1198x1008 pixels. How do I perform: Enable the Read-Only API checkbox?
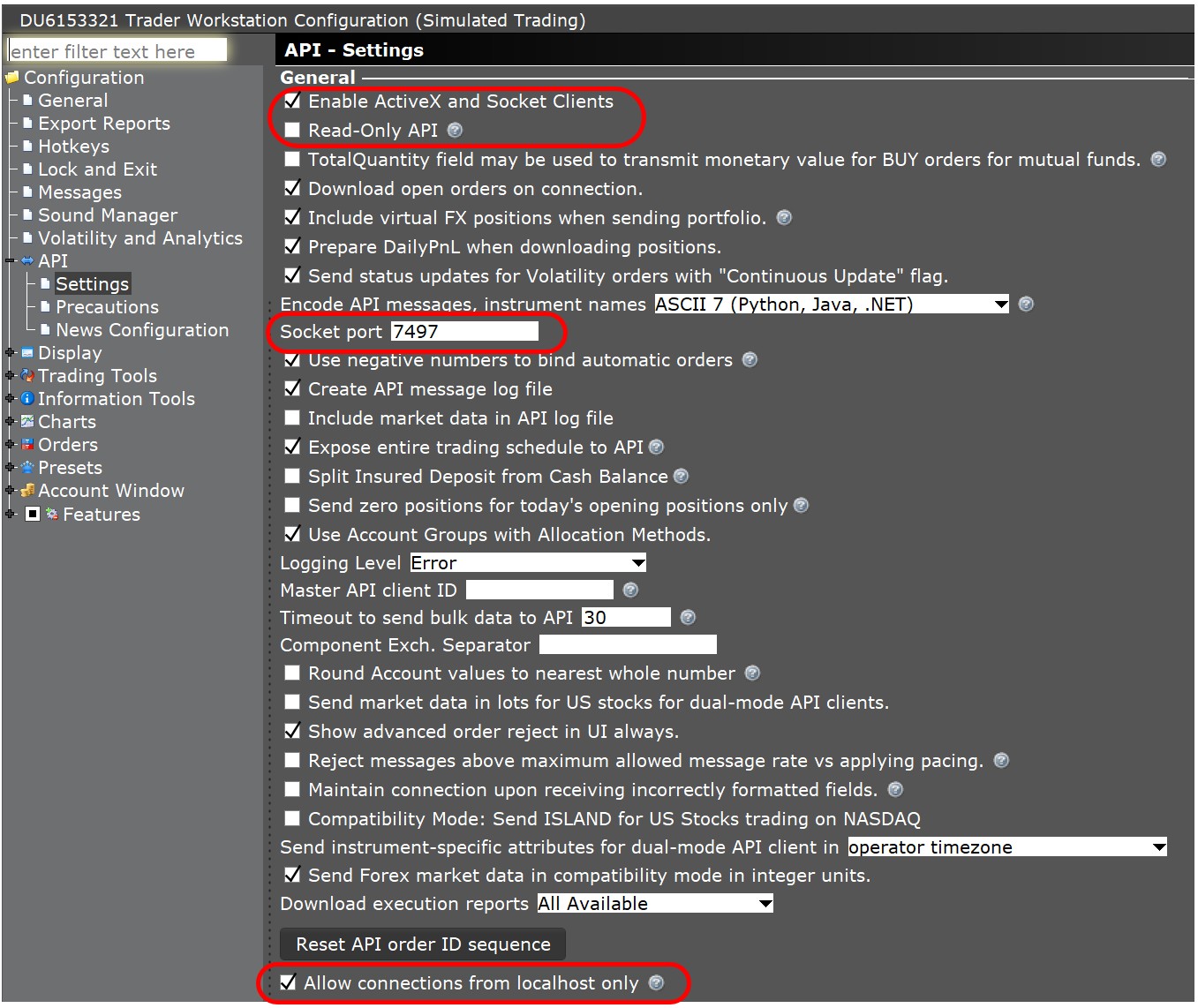pos(292,131)
